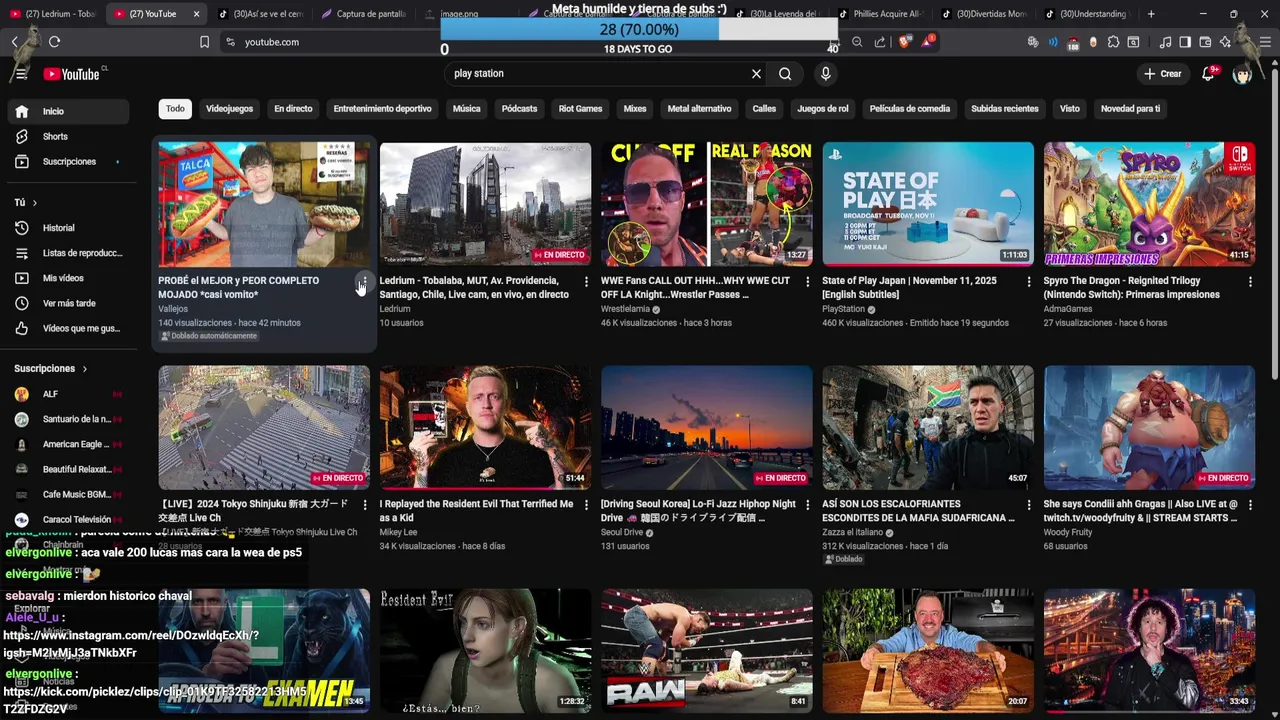Click the magnifier search button

[x=785, y=74]
